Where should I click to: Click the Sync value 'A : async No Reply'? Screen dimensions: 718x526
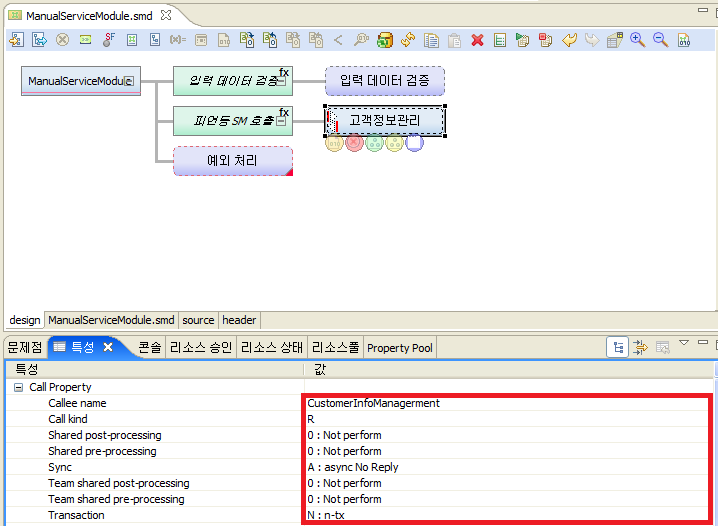tap(353, 467)
